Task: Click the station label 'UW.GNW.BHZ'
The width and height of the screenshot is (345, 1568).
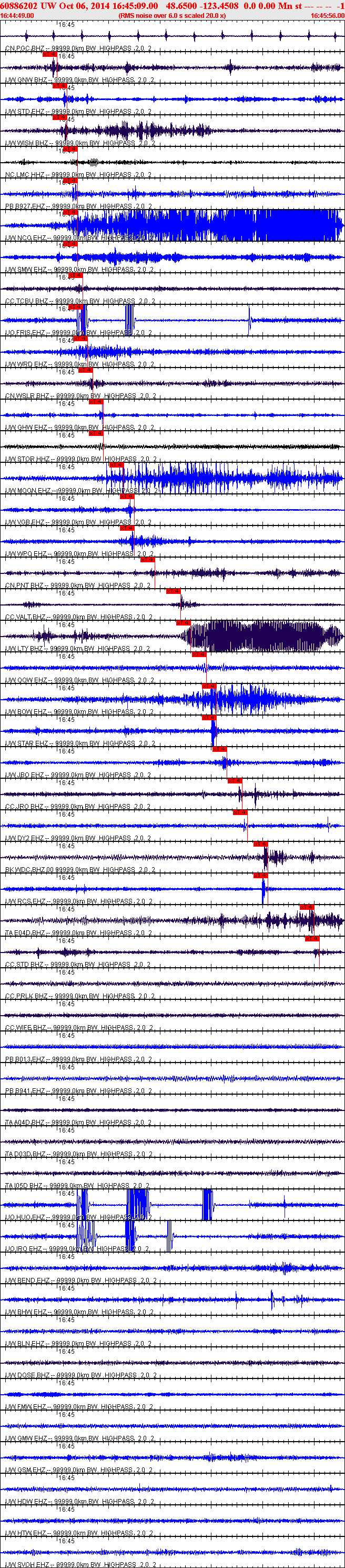Action: (26, 80)
